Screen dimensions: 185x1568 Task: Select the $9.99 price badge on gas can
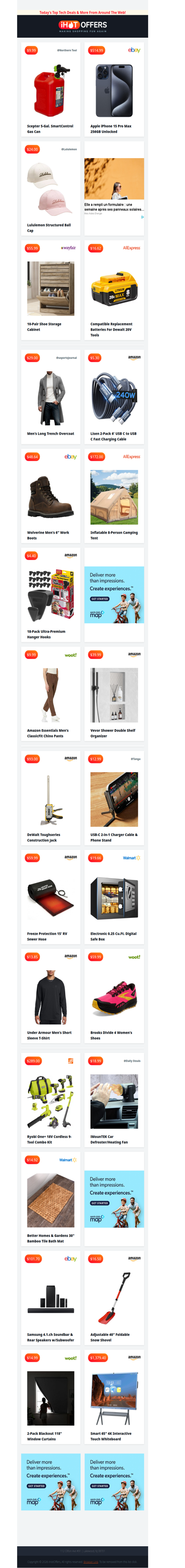click(31, 50)
